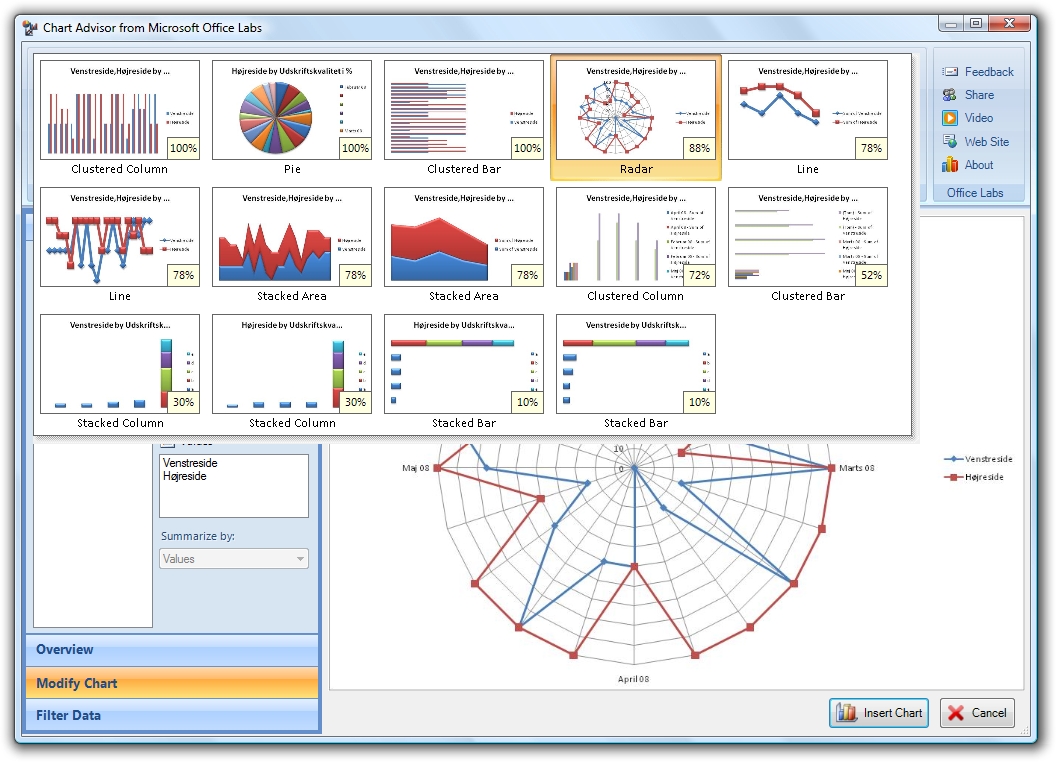Click the Office Labs group label
1056x762 pixels.
coord(975,193)
